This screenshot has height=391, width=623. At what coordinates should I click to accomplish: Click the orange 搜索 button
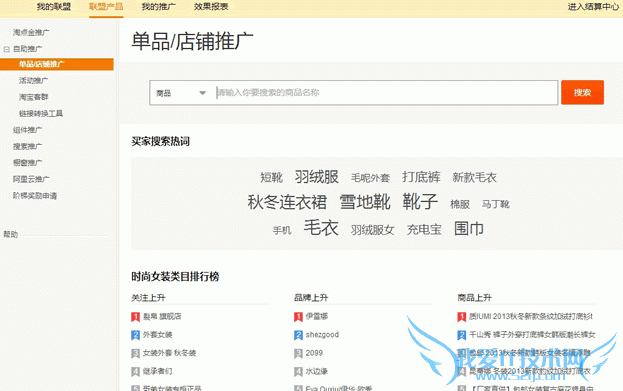click(x=582, y=93)
